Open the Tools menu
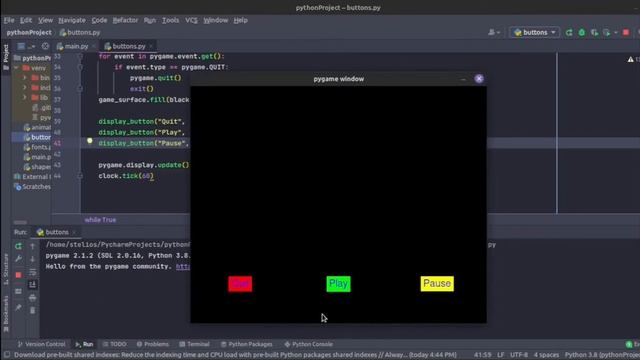 coord(170,20)
